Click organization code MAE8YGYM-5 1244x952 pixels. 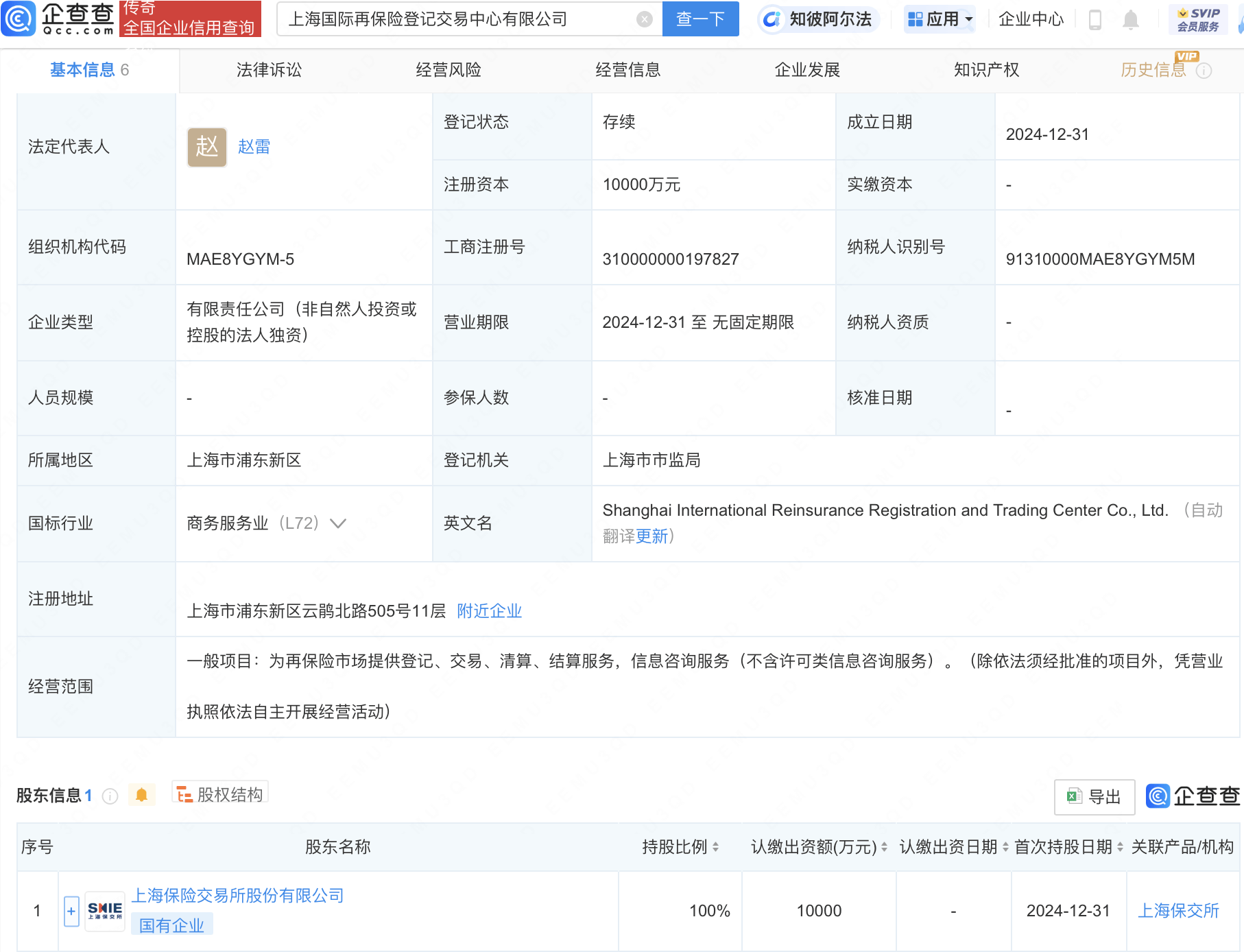pyautogui.click(x=240, y=259)
